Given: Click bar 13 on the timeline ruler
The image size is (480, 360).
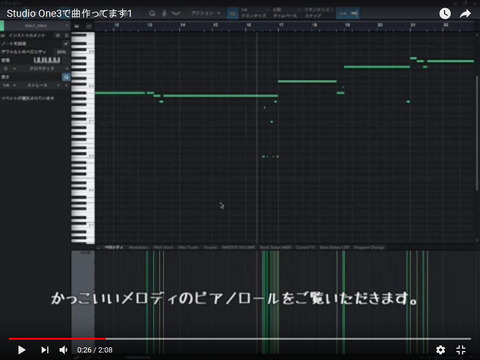Looking at the screenshot, I should tap(149, 25).
